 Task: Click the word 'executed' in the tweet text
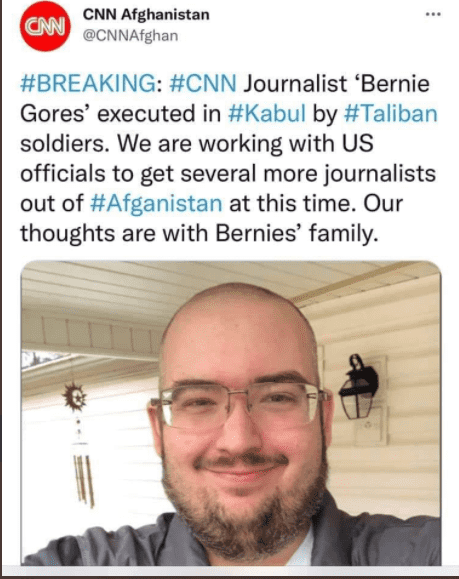point(146,113)
